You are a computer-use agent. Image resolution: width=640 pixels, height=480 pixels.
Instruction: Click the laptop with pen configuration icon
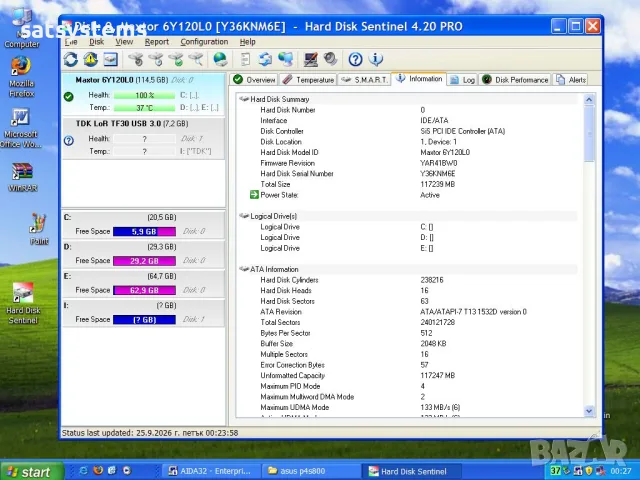click(311, 60)
